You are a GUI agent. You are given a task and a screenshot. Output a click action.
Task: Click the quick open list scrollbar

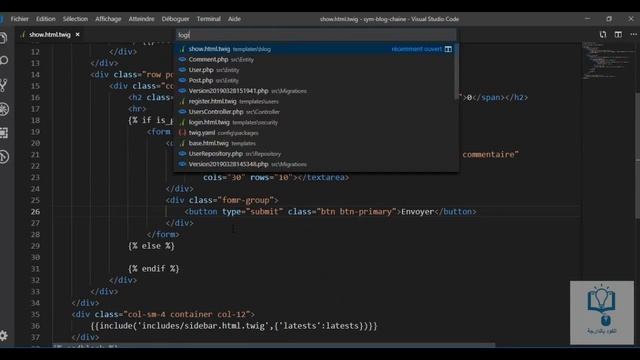[456, 71]
